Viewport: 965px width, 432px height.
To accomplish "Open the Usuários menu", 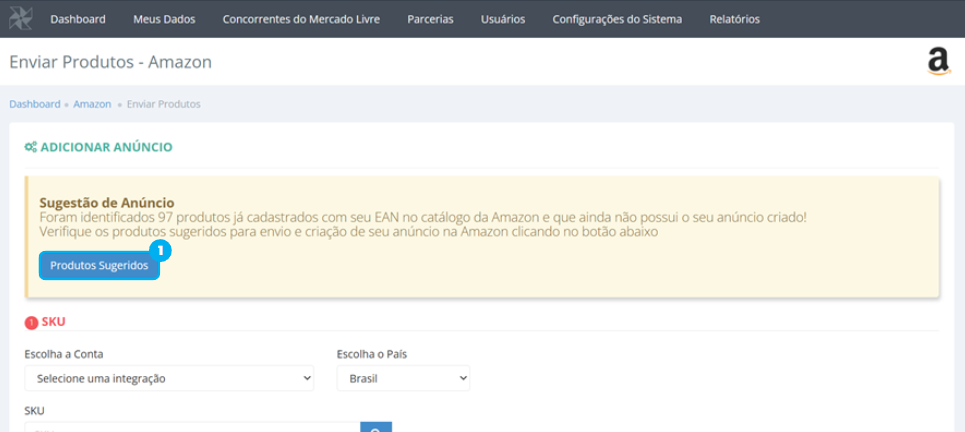I will tap(503, 19).
